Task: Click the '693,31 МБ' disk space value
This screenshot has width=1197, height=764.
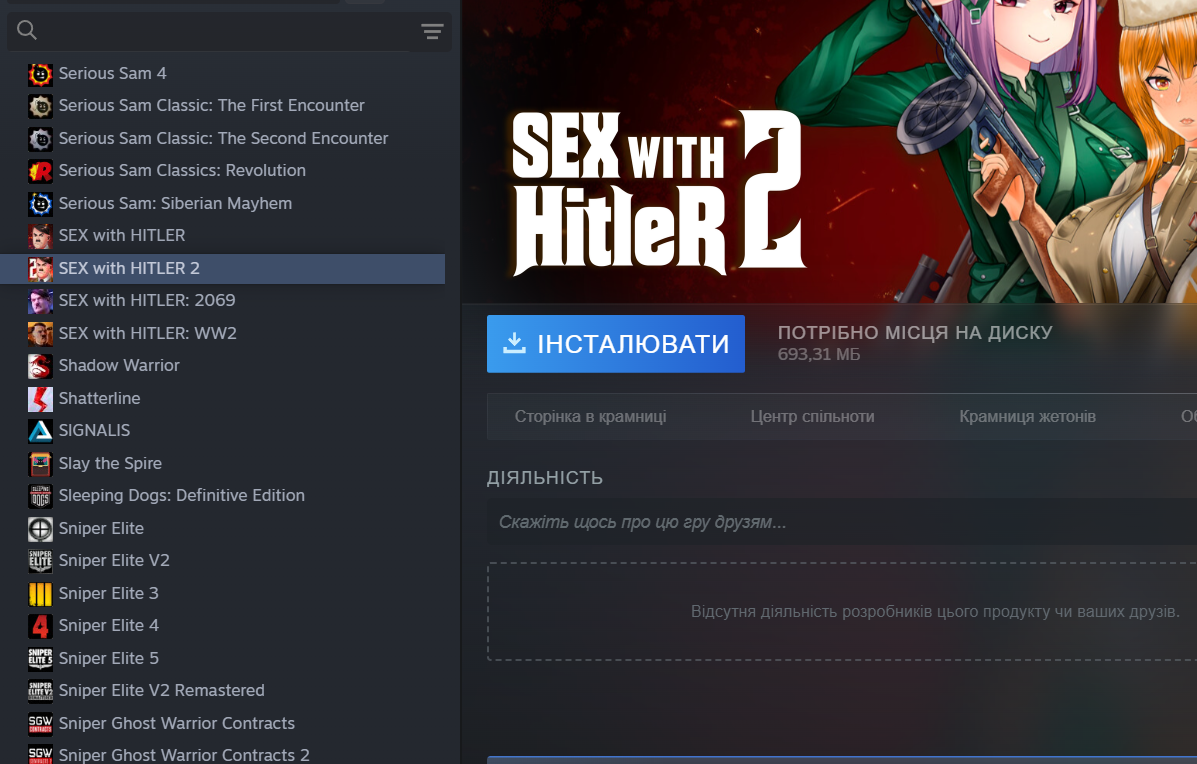Action: coord(818,354)
